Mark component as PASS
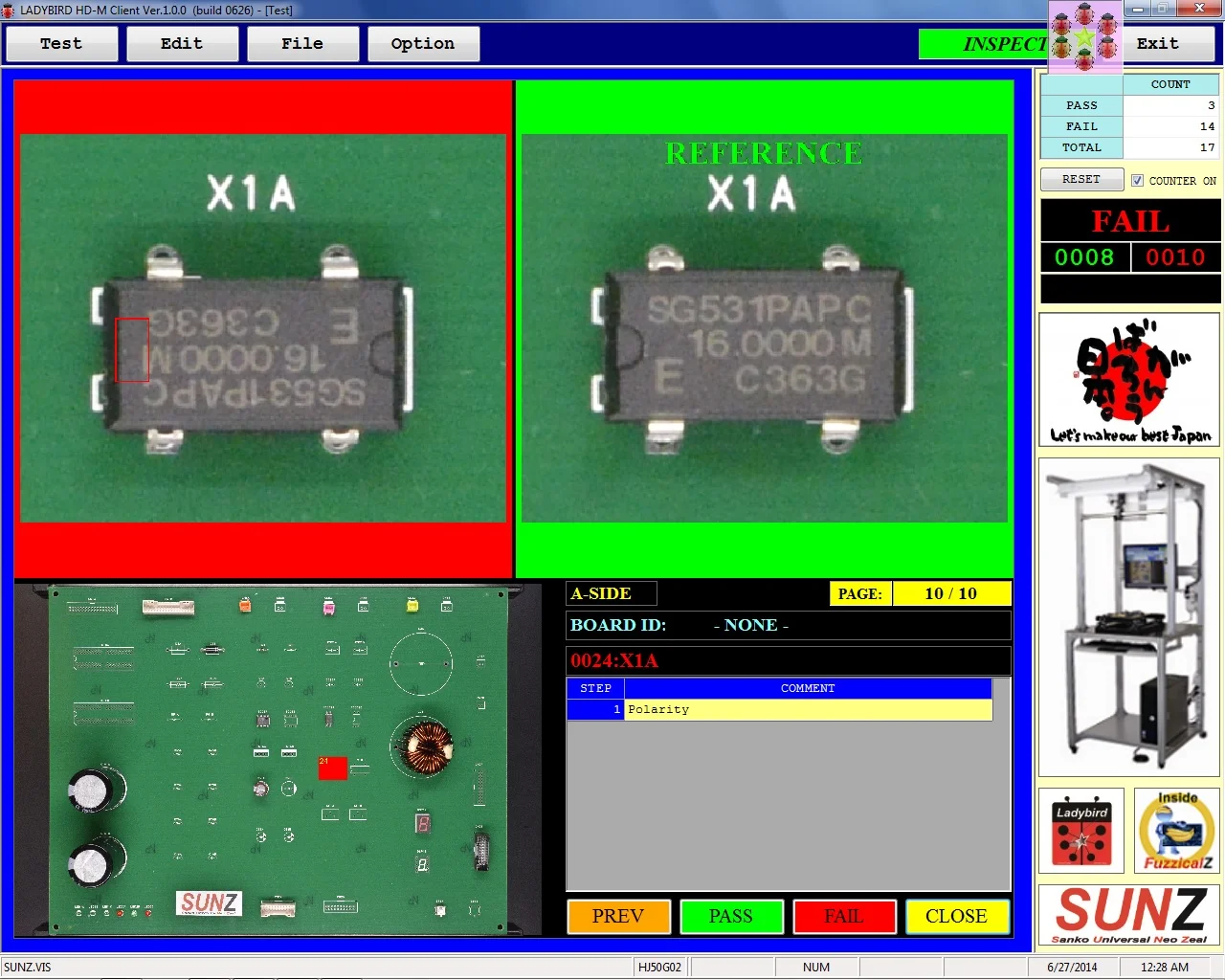Viewport: 1225px width, 980px height. pos(731,916)
